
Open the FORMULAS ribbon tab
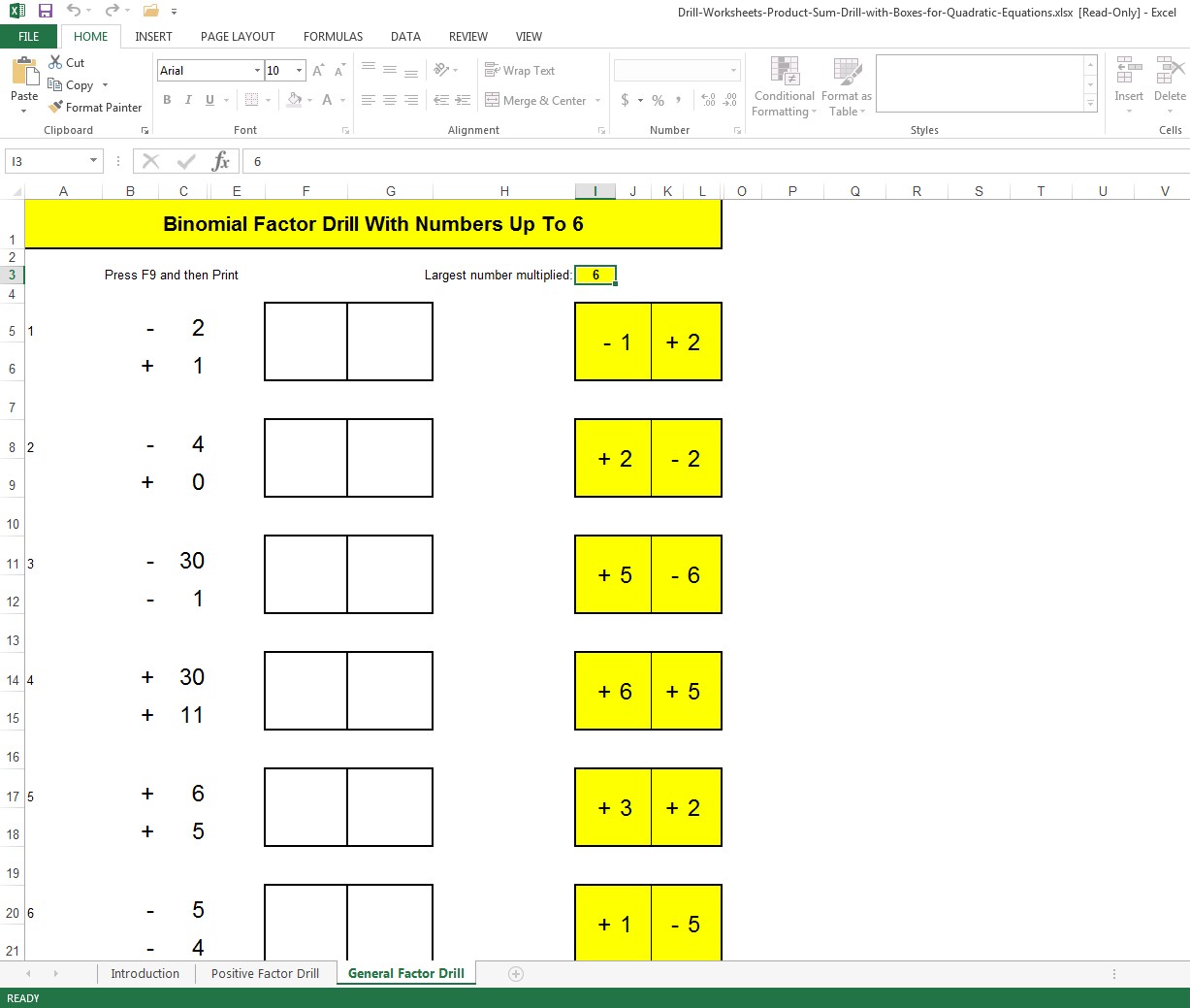tap(333, 37)
